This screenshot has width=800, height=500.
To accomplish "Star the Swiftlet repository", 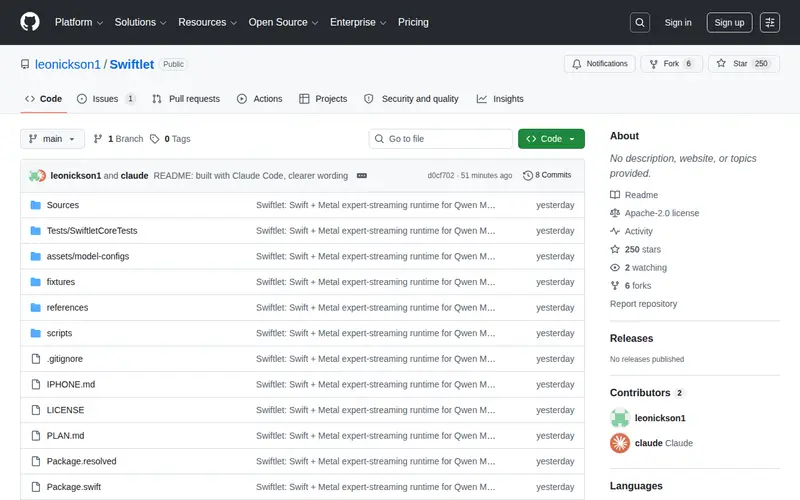I will 743,64.
